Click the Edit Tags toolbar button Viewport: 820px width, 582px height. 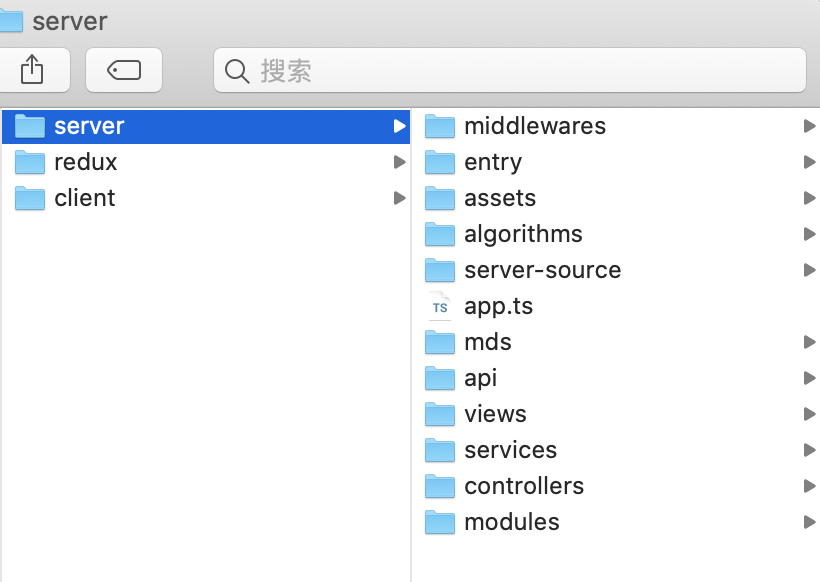click(x=124, y=70)
